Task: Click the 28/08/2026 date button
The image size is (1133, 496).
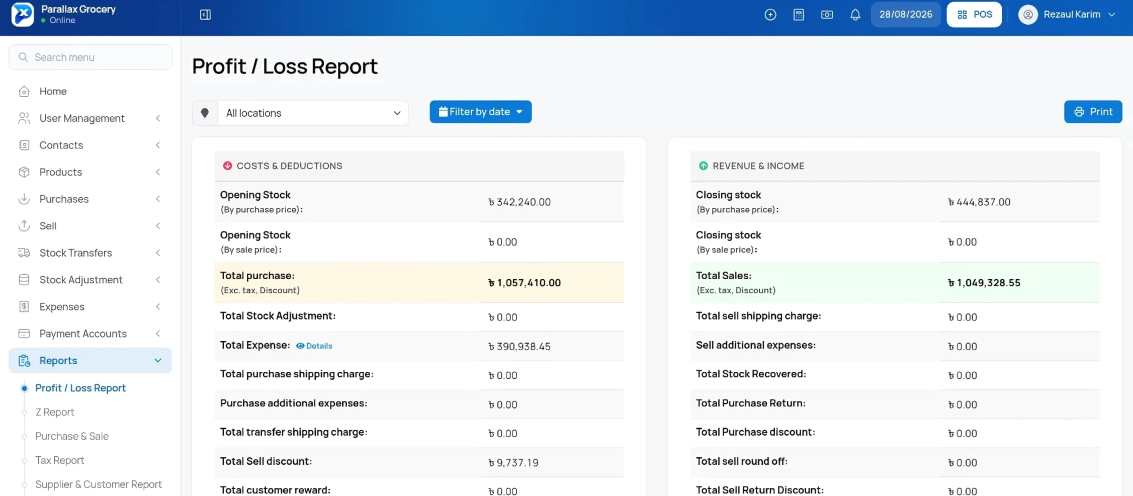Action: tap(906, 14)
